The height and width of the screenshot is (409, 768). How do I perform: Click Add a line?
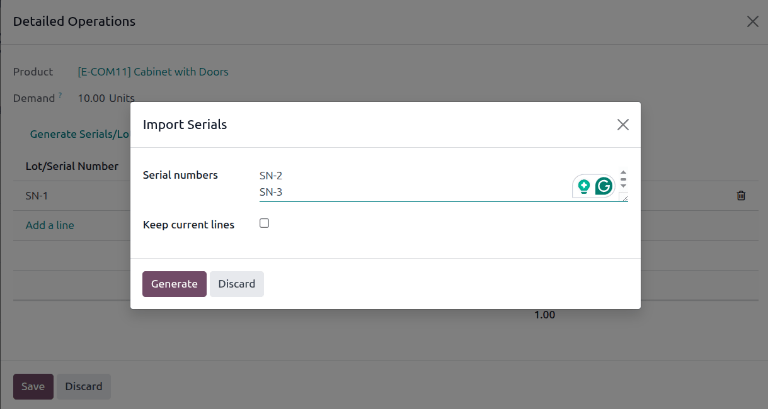click(x=50, y=225)
